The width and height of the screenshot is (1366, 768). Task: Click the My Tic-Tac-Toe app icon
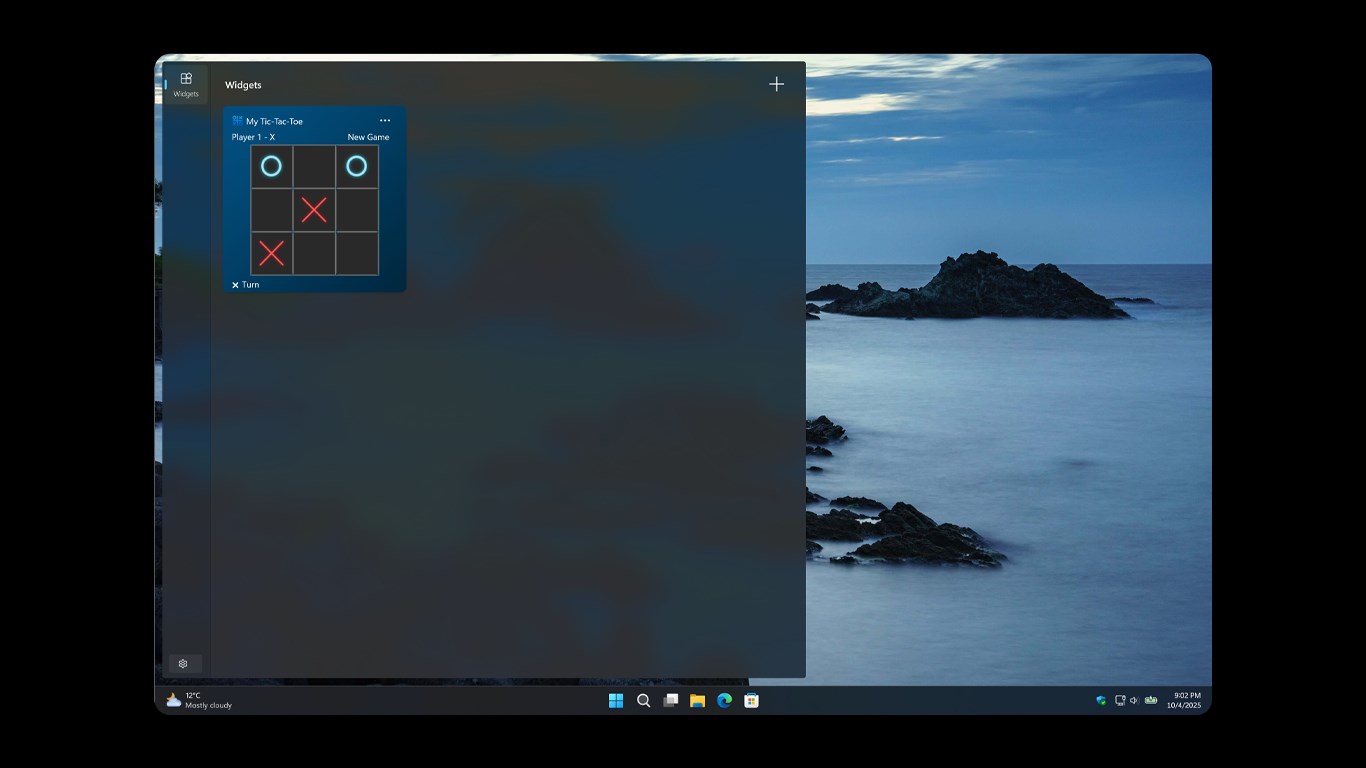237,121
